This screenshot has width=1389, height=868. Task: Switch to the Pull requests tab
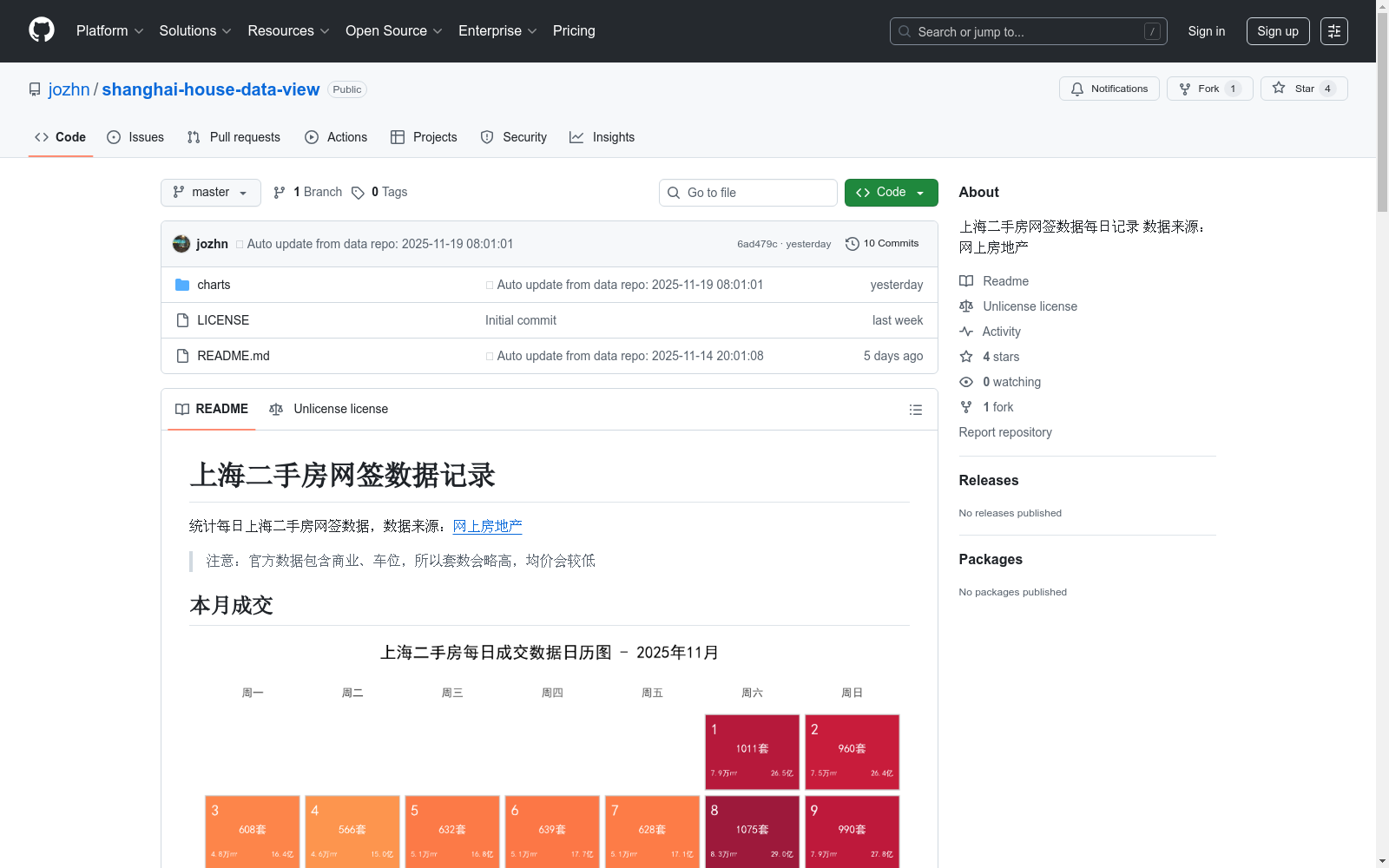[233, 137]
